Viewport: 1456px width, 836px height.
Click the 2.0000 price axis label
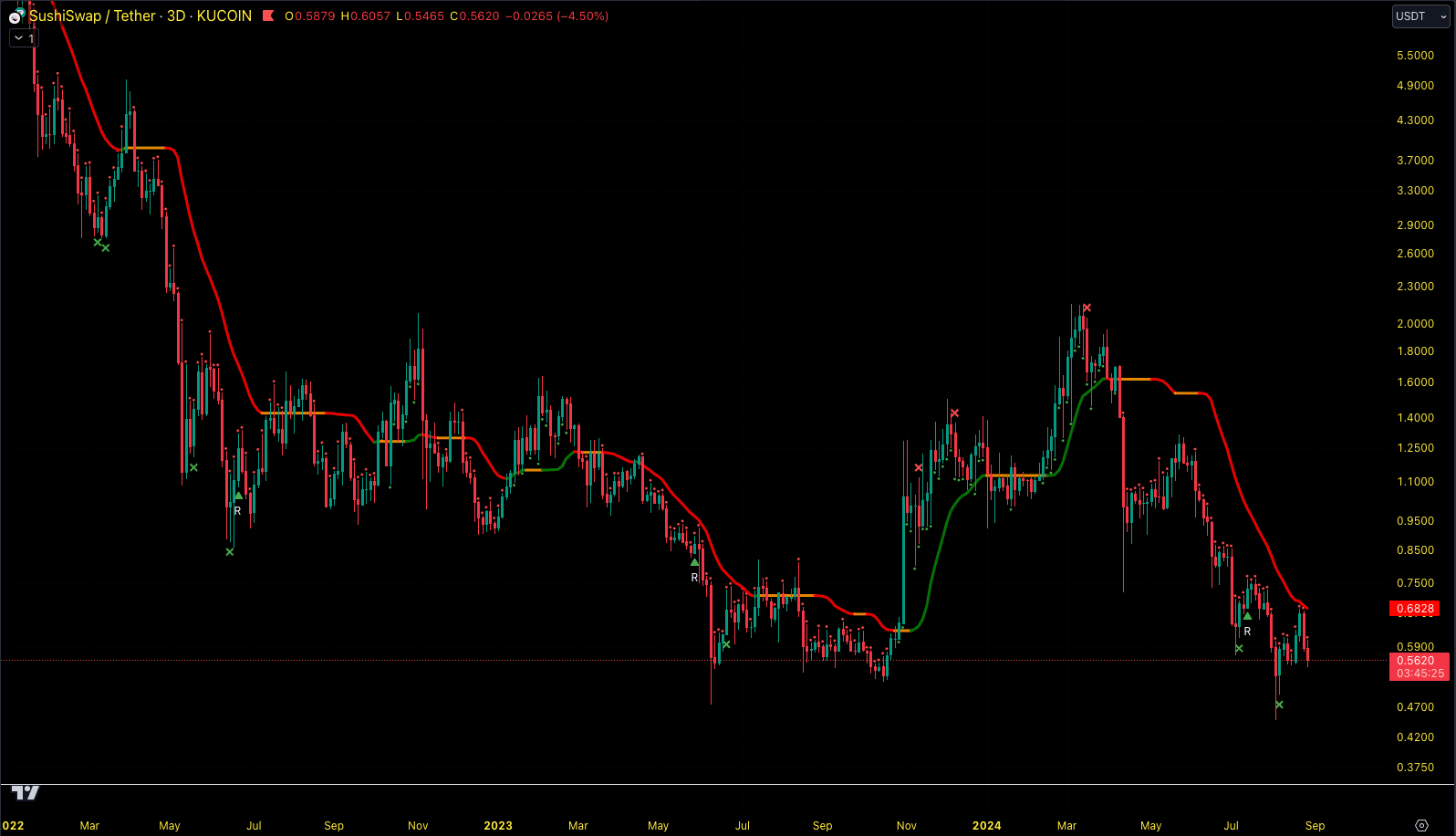[x=1415, y=324]
